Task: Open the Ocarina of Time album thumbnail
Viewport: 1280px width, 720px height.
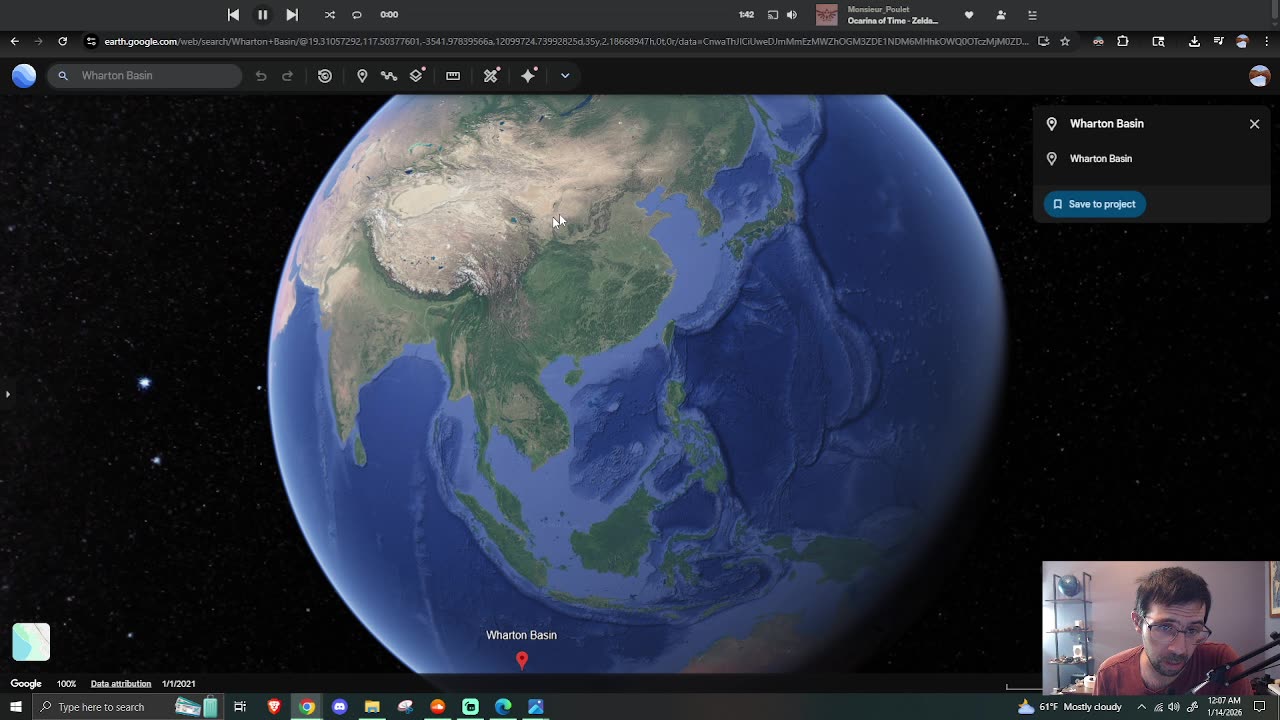Action: coord(827,15)
